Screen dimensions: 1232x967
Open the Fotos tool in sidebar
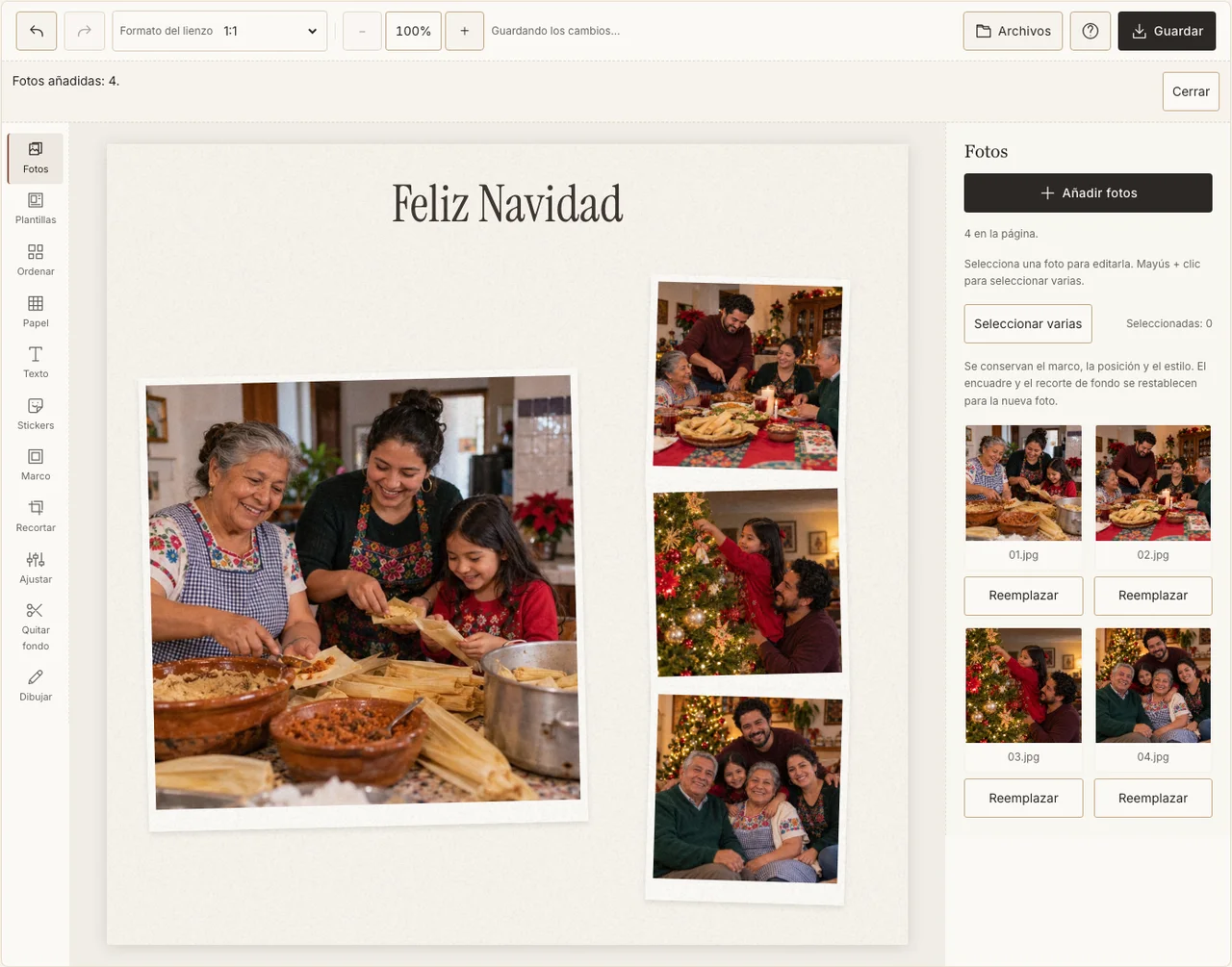(x=36, y=158)
